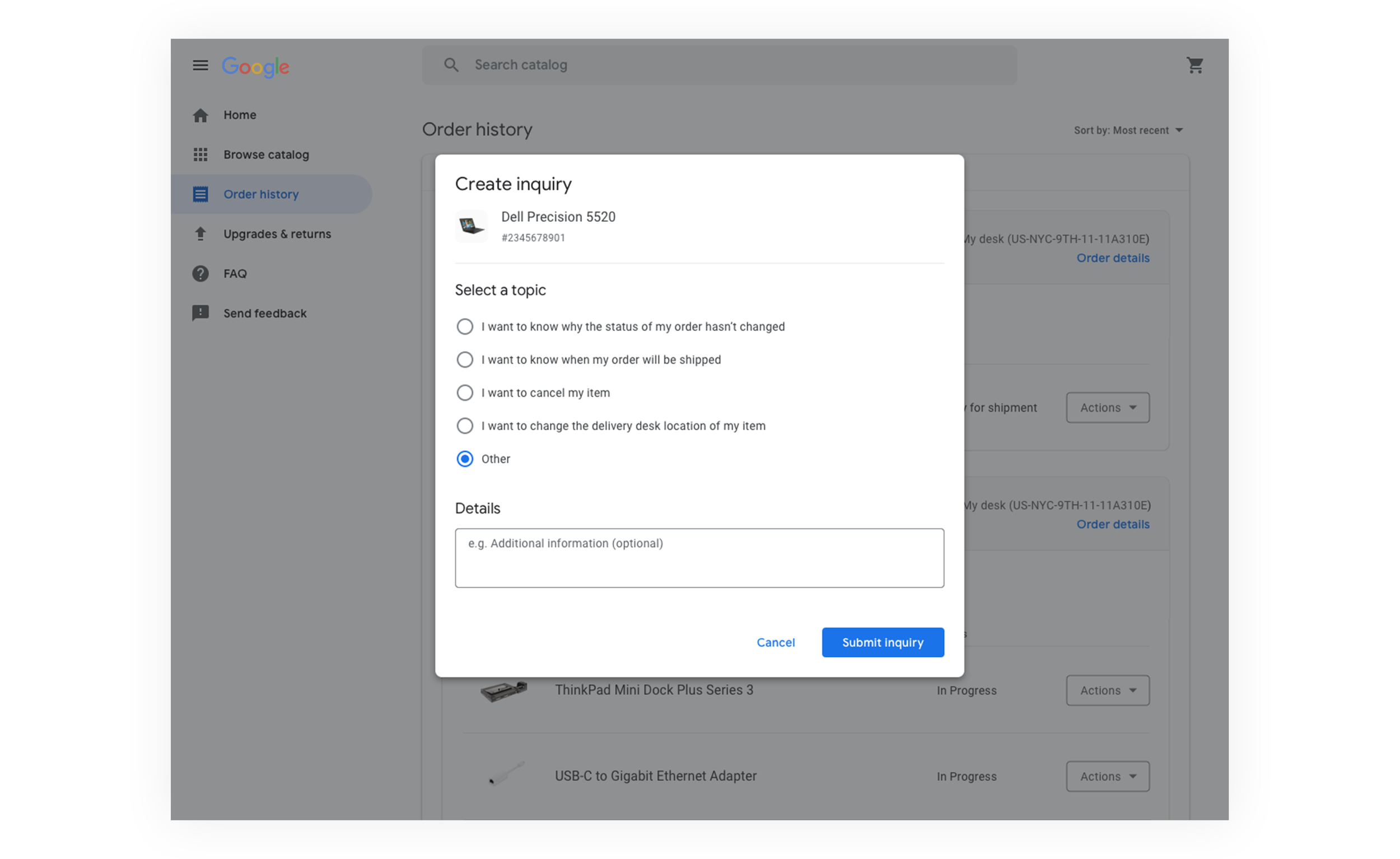Select the Other topic radio button
This screenshot has width=1400, height=859.
click(465, 459)
